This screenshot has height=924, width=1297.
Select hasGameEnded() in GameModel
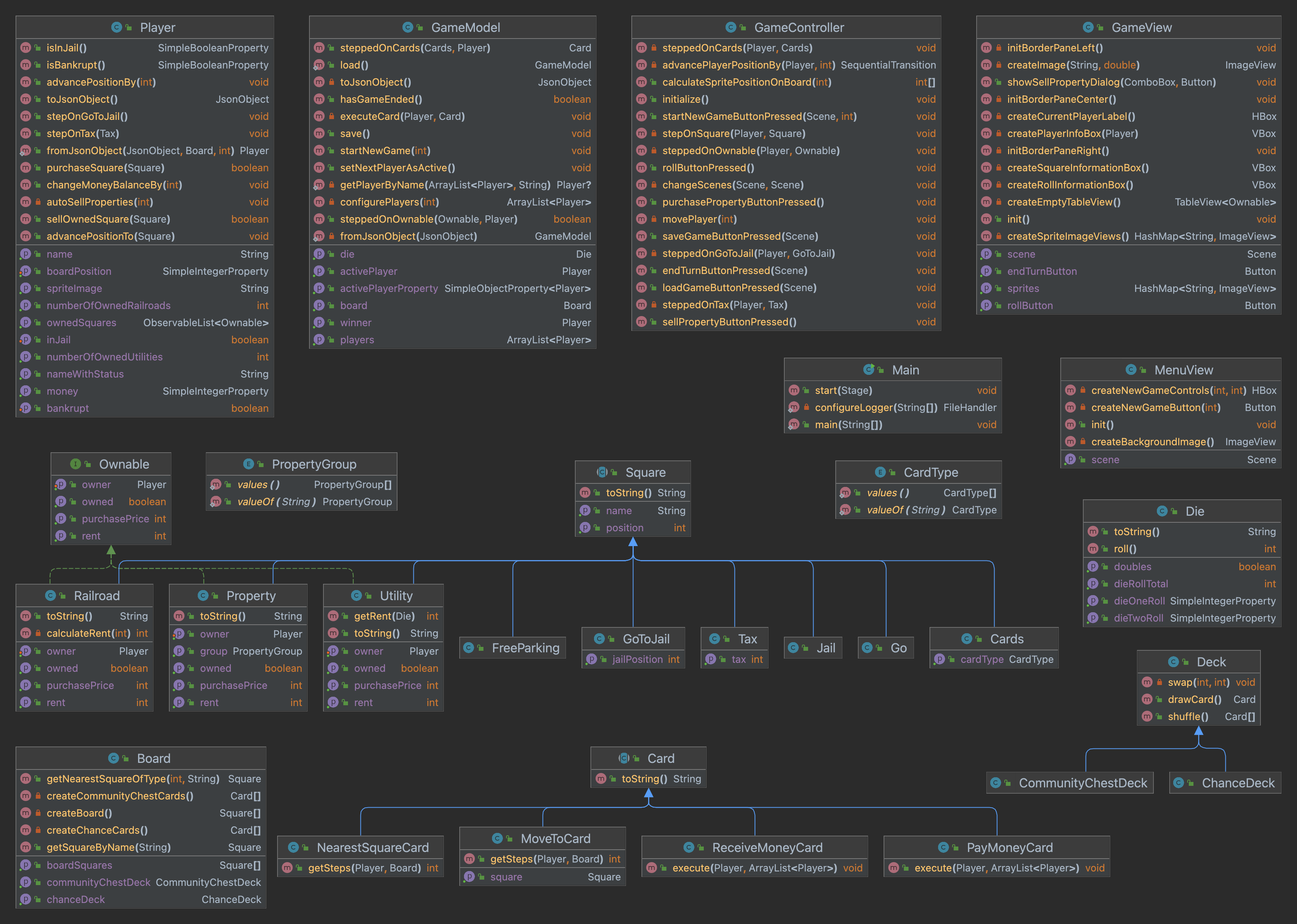pos(453,99)
